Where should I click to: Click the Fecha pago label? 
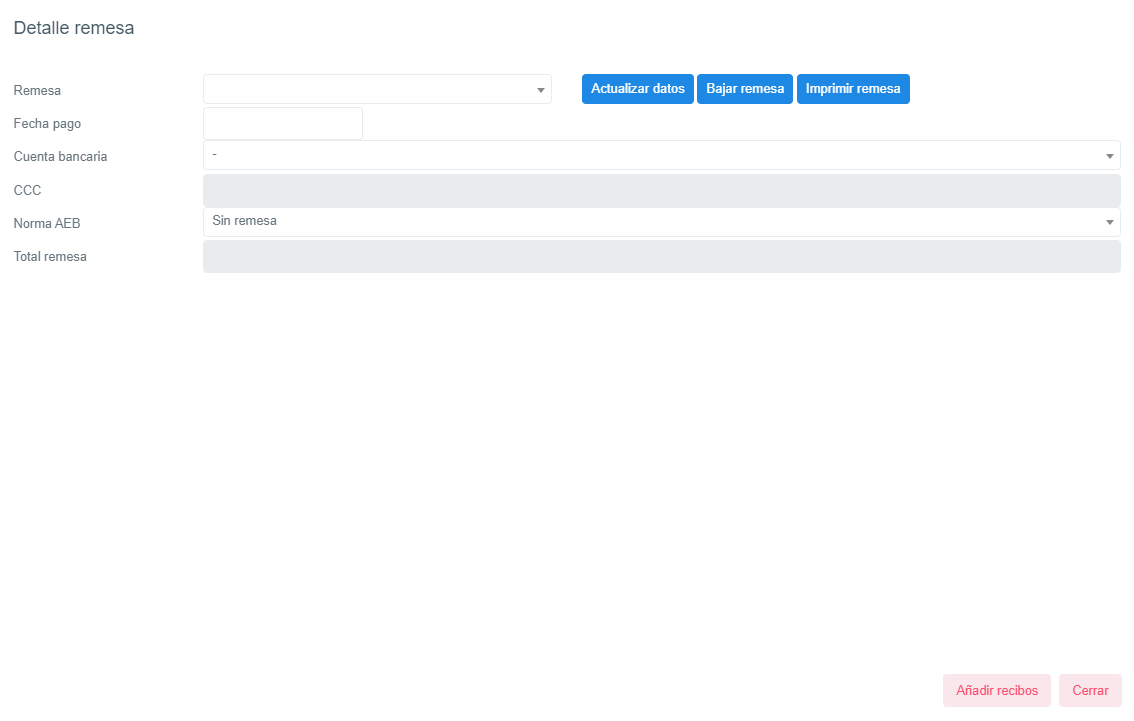47,124
